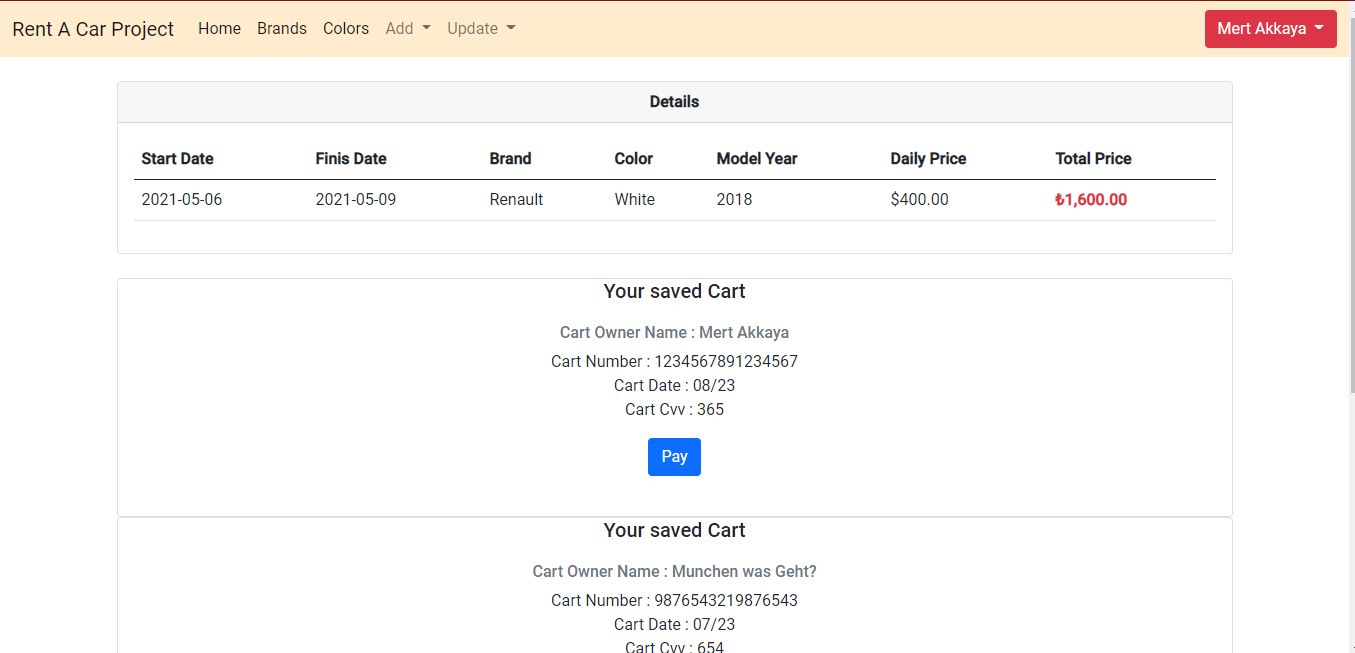Pay with Mert Akkaya's saved cart
This screenshot has width=1355, height=653.
pyautogui.click(x=674, y=457)
